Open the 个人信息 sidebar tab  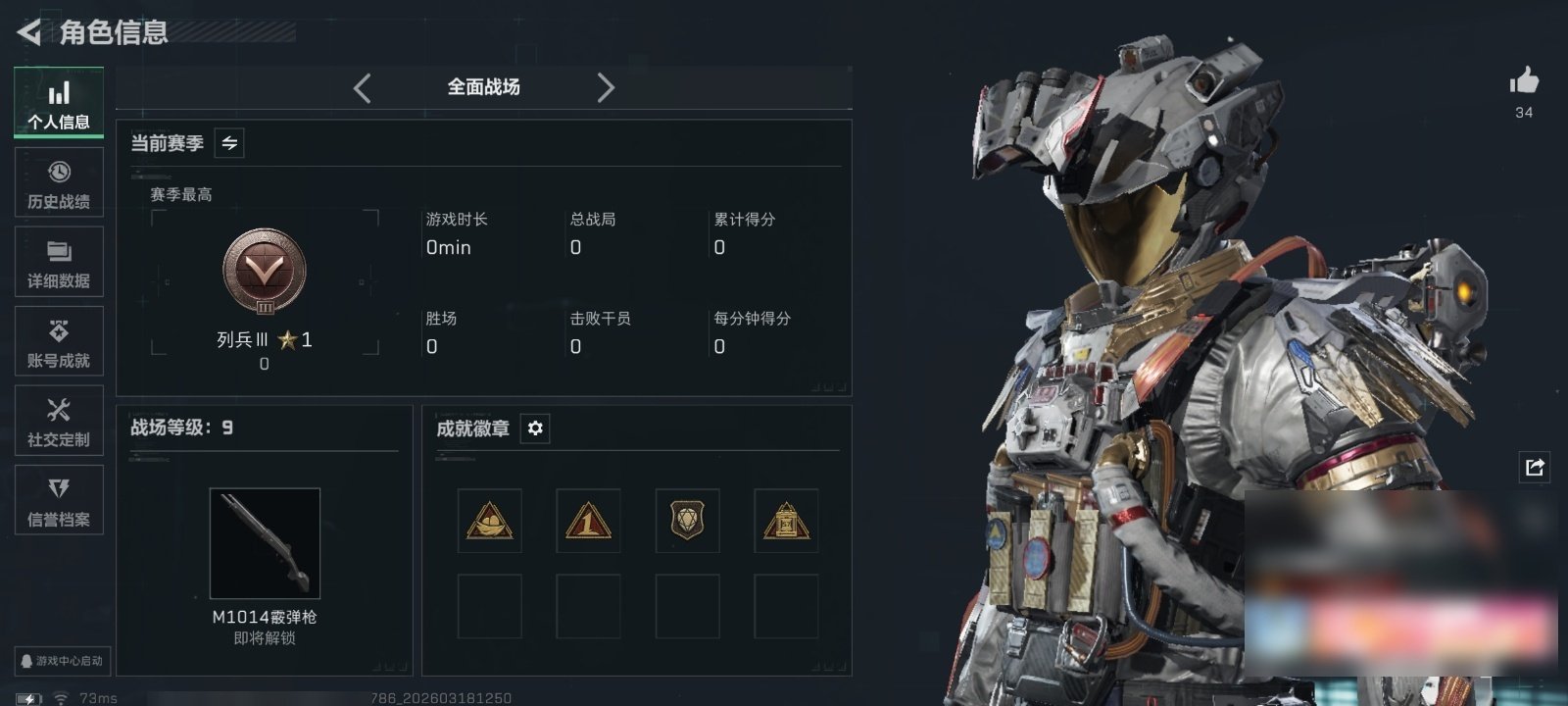pyautogui.click(x=59, y=103)
